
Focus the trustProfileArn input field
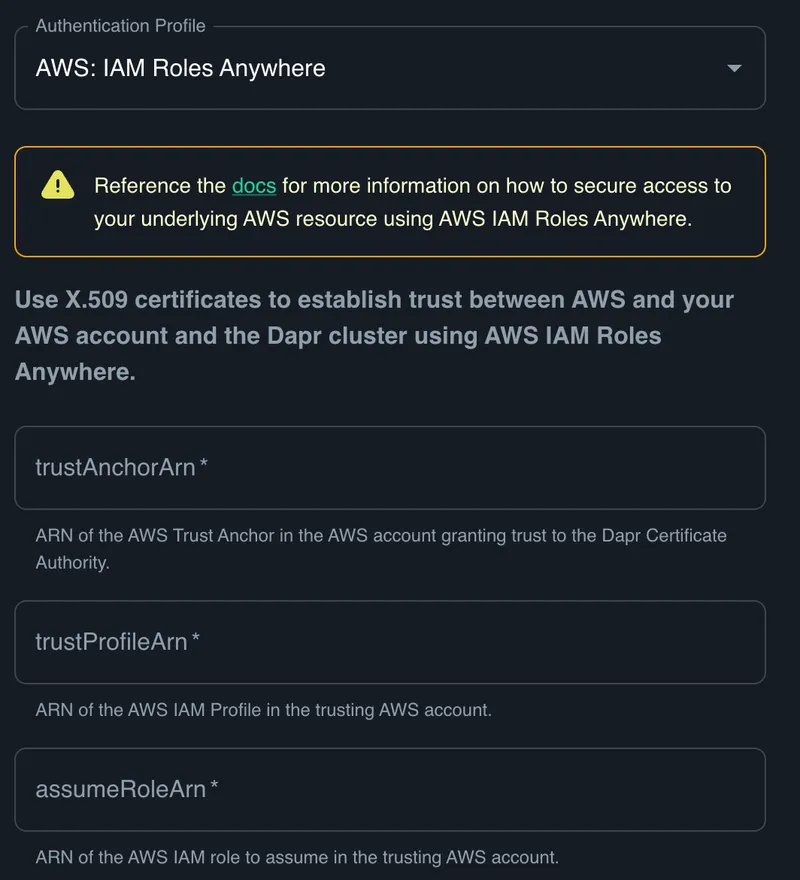coord(390,642)
